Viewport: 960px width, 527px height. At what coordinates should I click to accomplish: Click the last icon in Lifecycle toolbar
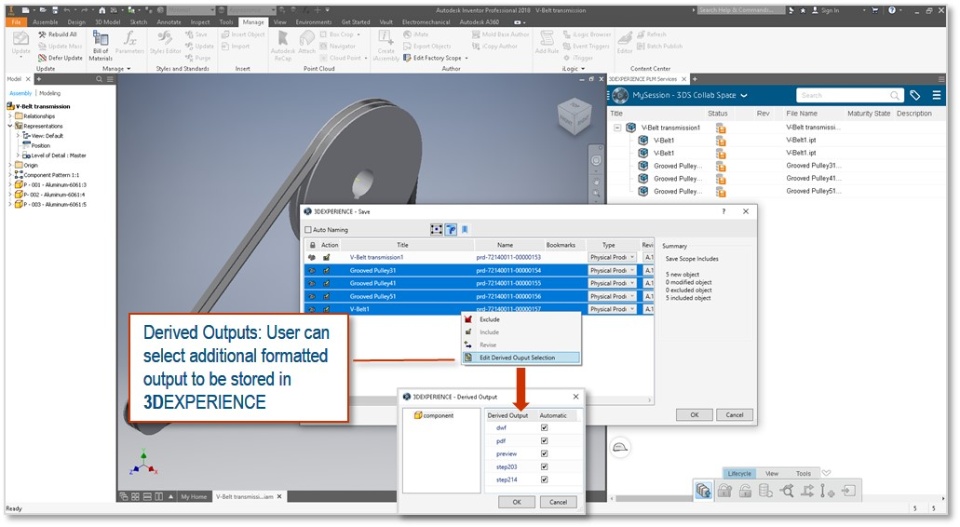pyautogui.click(x=849, y=490)
